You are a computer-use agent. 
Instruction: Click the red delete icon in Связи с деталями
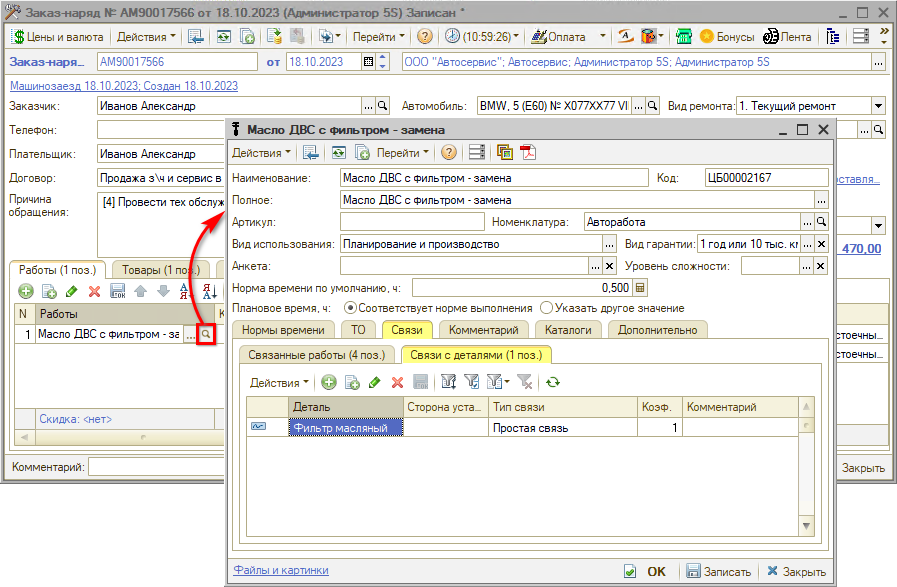click(x=397, y=382)
